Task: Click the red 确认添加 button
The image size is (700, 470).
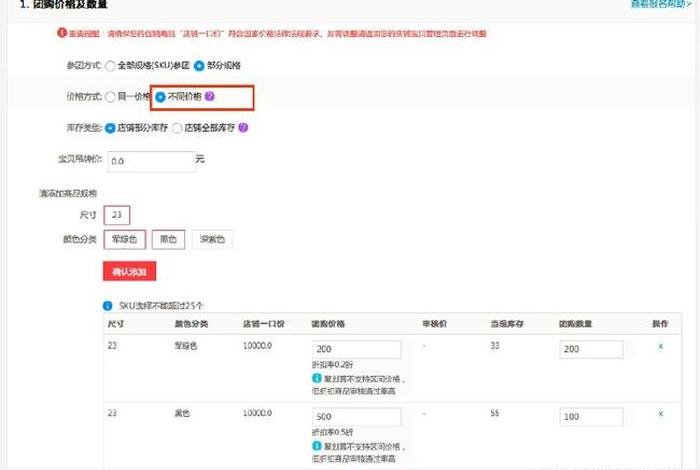Action: click(x=129, y=271)
